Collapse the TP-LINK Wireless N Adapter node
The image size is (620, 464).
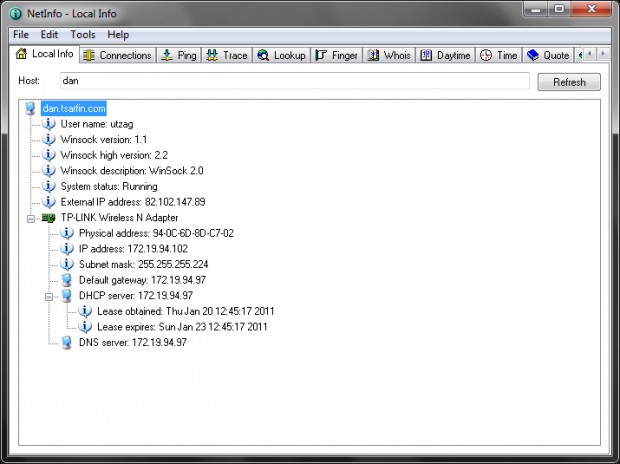(x=31, y=218)
